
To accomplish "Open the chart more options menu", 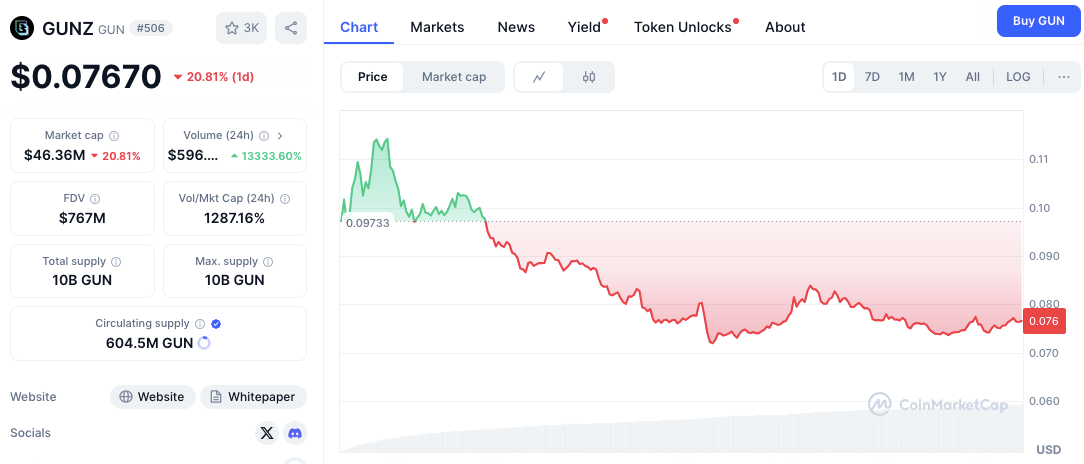I will point(1064,77).
